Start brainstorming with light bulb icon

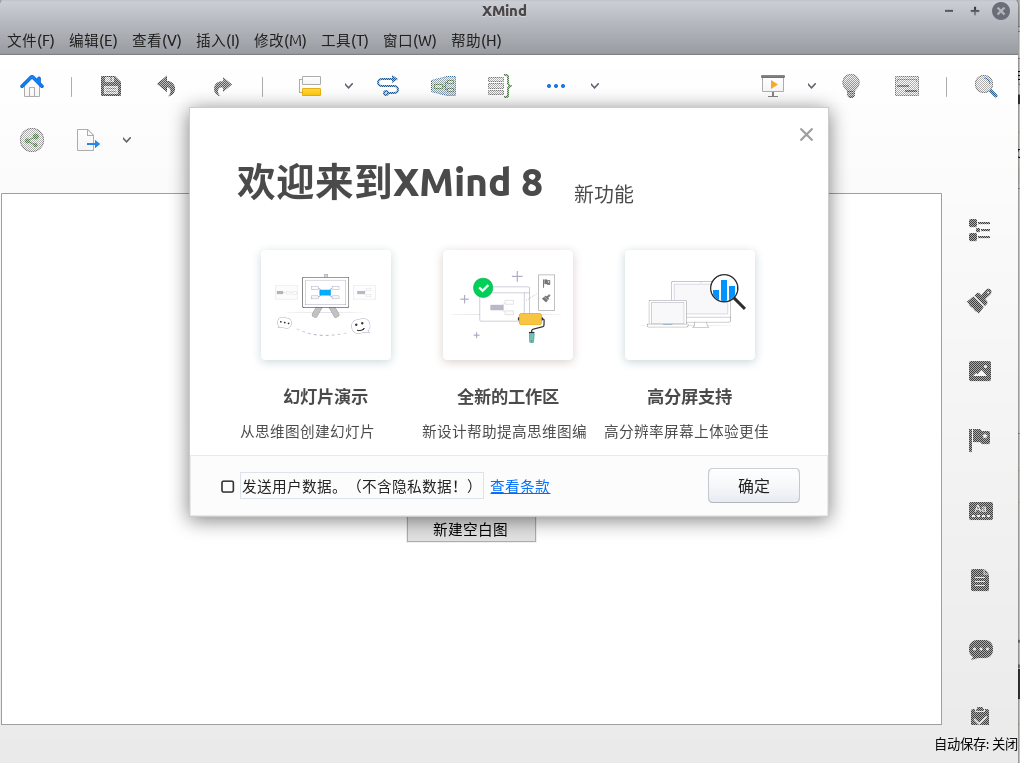click(x=851, y=86)
